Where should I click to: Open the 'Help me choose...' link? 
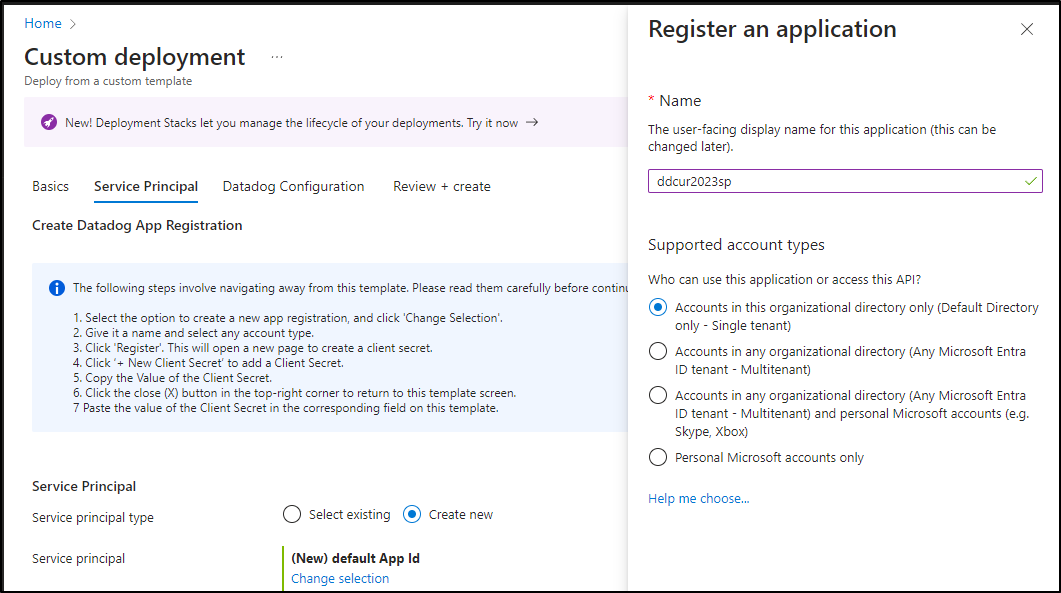point(698,499)
